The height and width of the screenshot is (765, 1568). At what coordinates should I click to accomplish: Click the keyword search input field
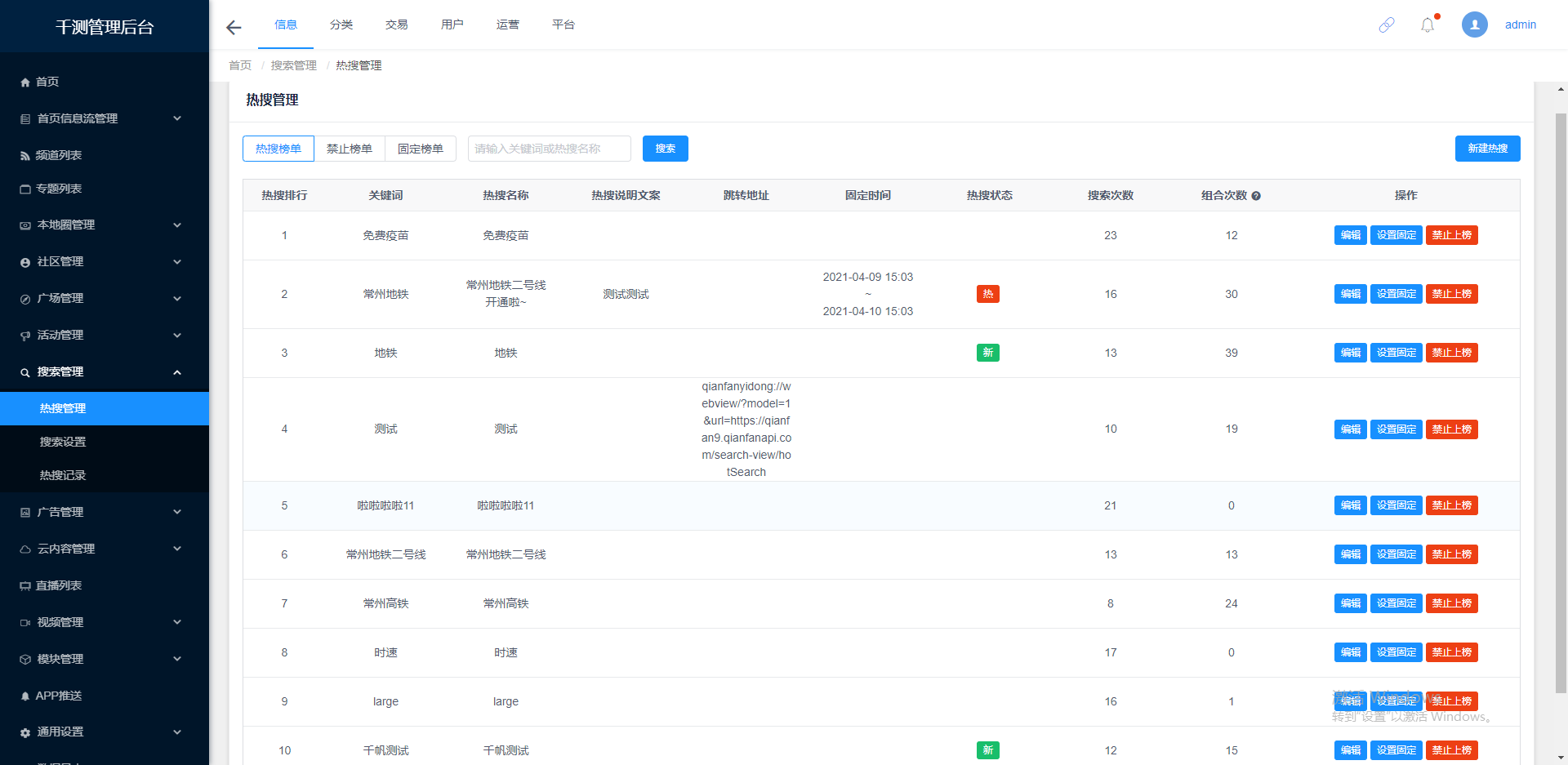coord(550,149)
